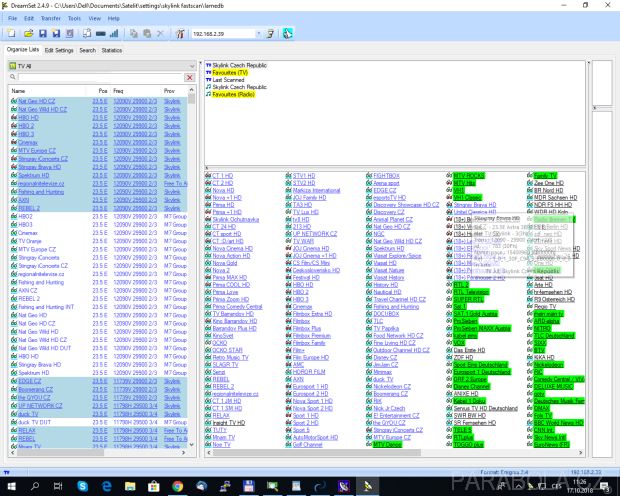Select the Last Scanned bouquet
Screen dimensions: 620x496
tap(228, 80)
